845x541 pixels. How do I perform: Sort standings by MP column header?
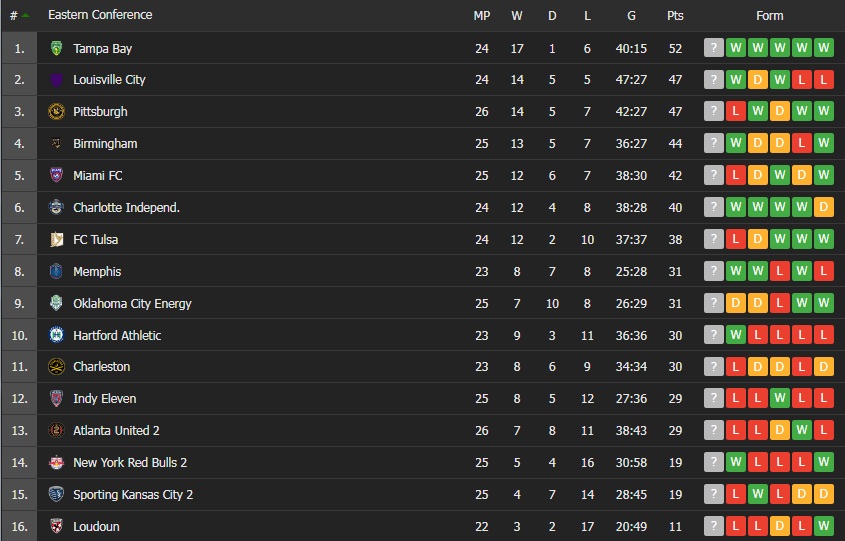[x=481, y=16]
